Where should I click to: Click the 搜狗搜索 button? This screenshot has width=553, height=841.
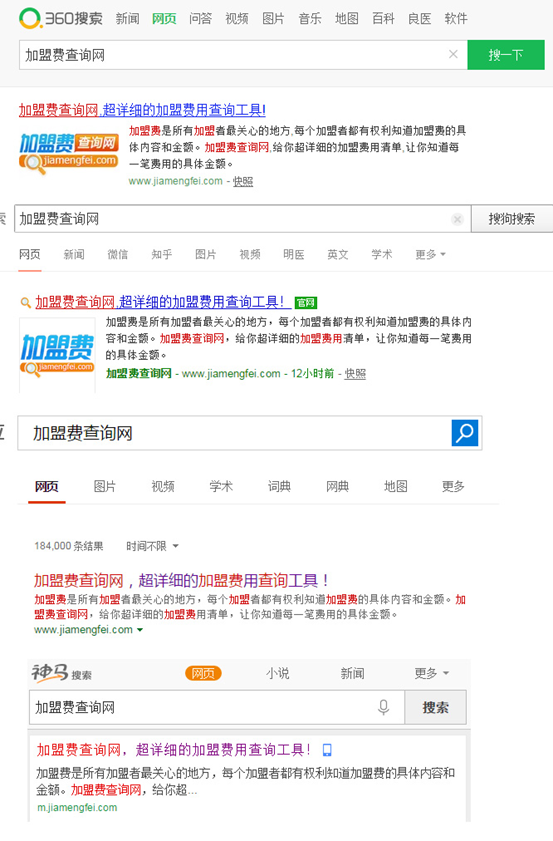512,219
